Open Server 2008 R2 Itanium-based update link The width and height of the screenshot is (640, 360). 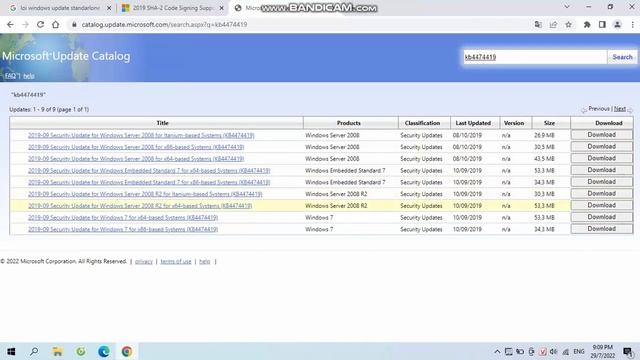pos(145,194)
